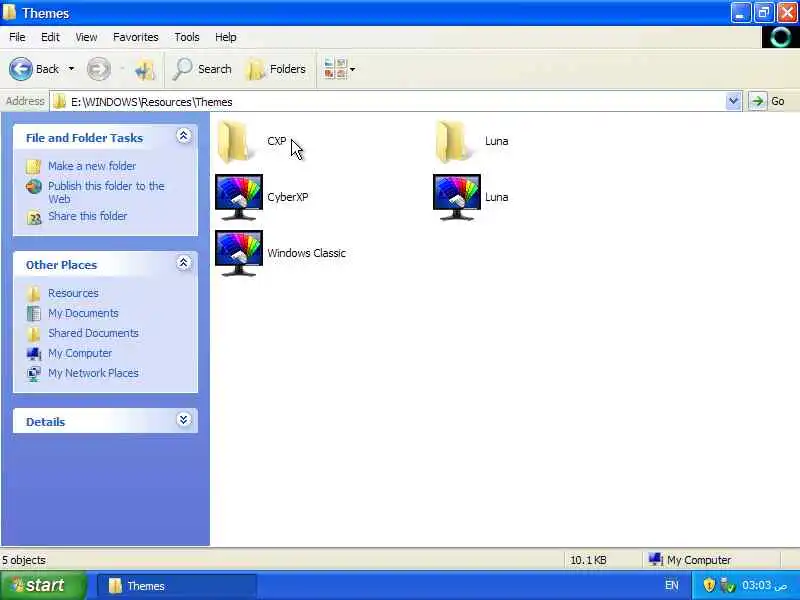The width and height of the screenshot is (800, 600).
Task: Open the Favorites menu
Action: pyautogui.click(x=136, y=37)
